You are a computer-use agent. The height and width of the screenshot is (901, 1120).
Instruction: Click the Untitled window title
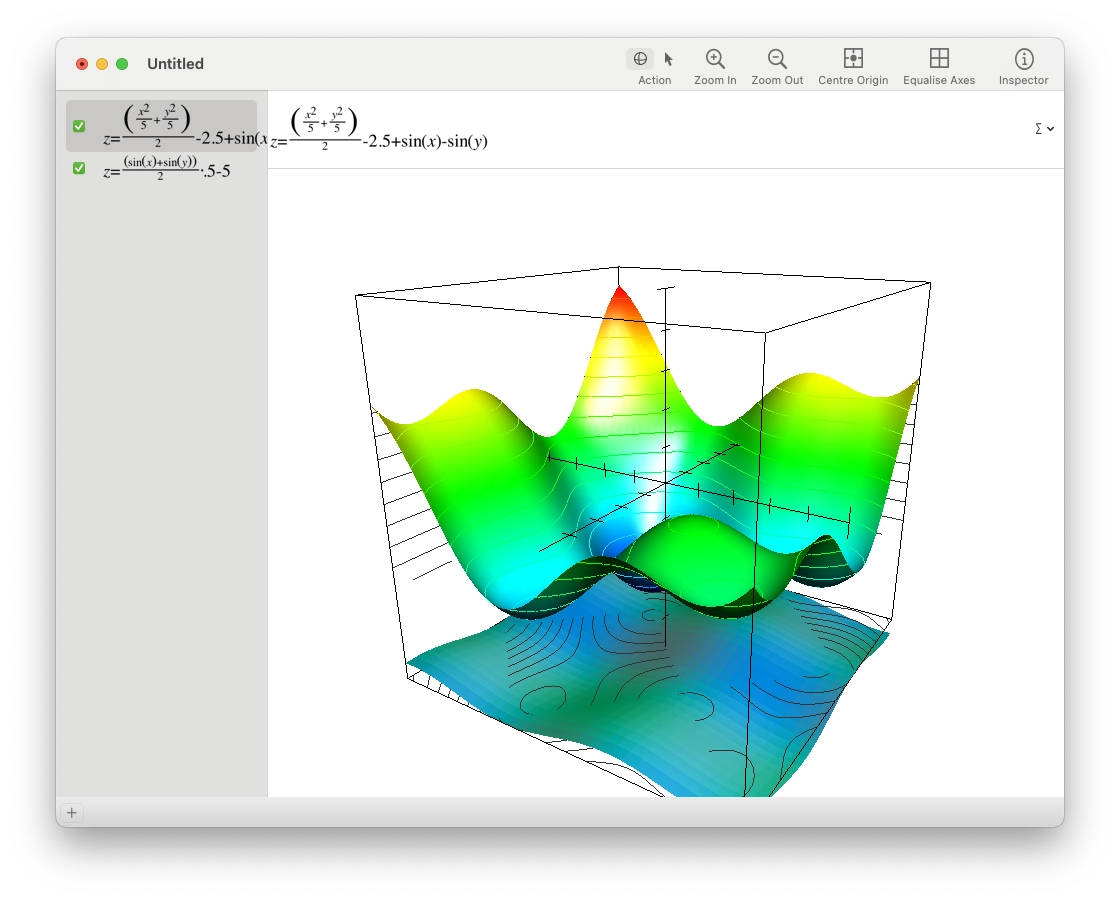175,64
